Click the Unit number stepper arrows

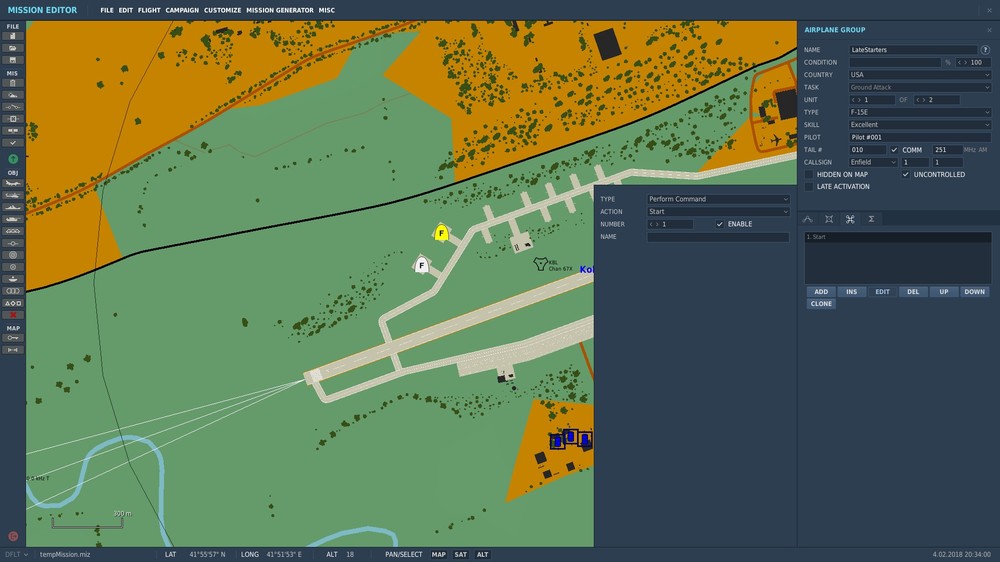coord(856,100)
